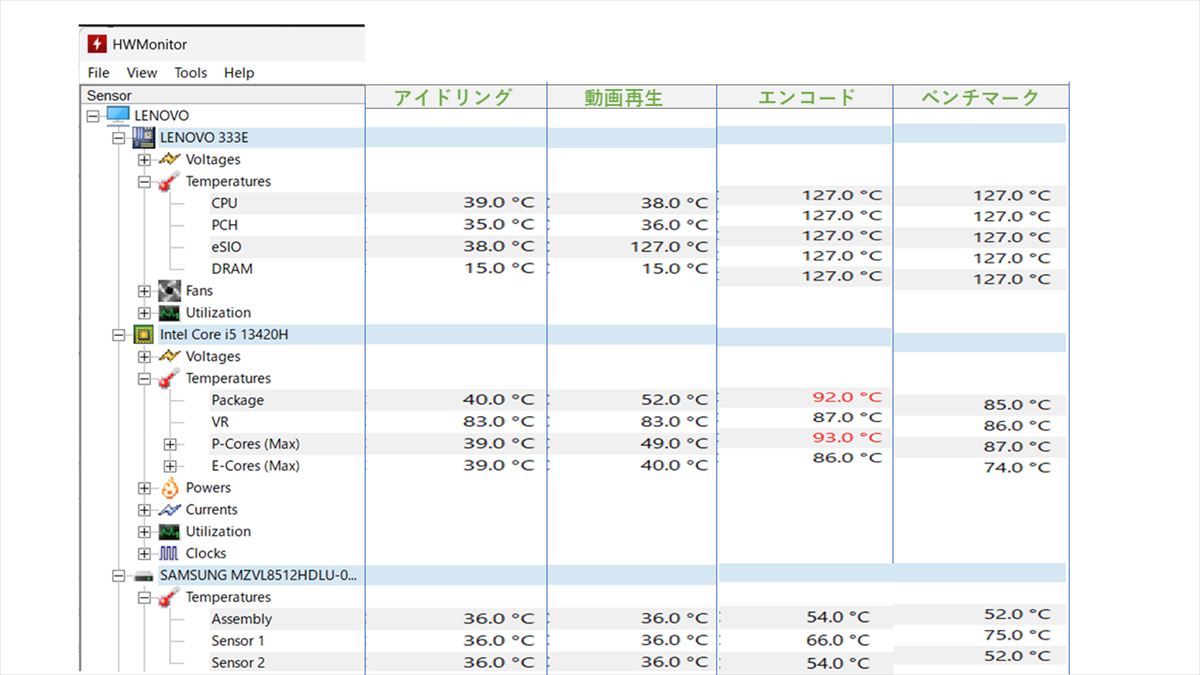
Task: Click the 40.0 °C value in E-Cores row
Action: click(x=674, y=465)
